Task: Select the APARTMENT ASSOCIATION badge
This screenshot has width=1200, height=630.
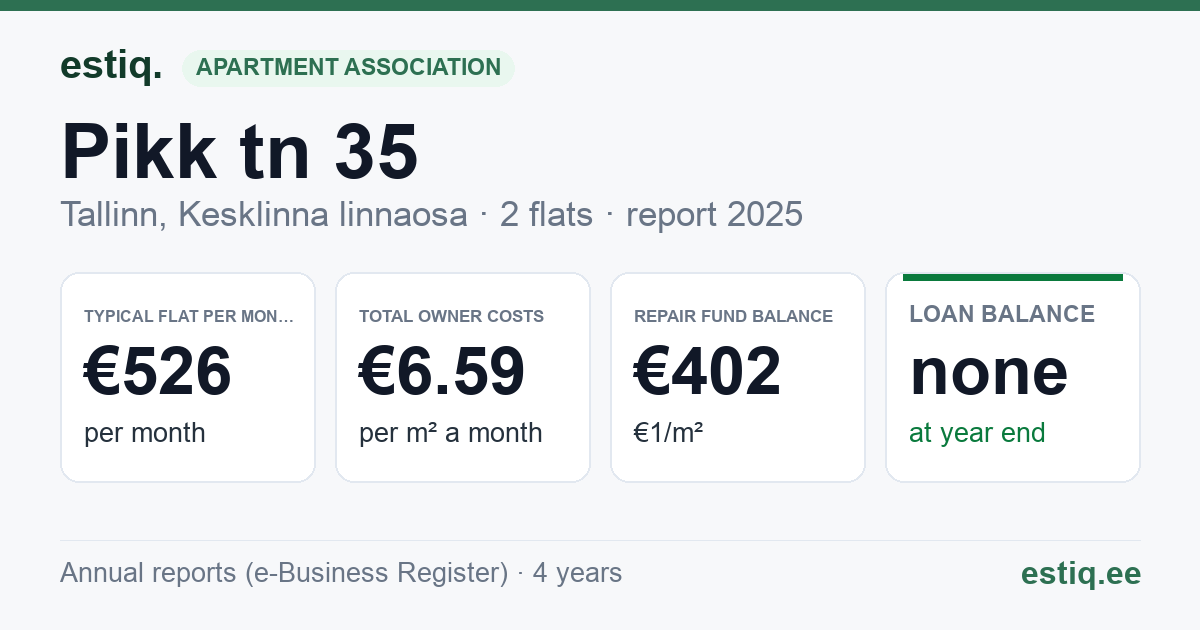Action: tap(348, 68)
